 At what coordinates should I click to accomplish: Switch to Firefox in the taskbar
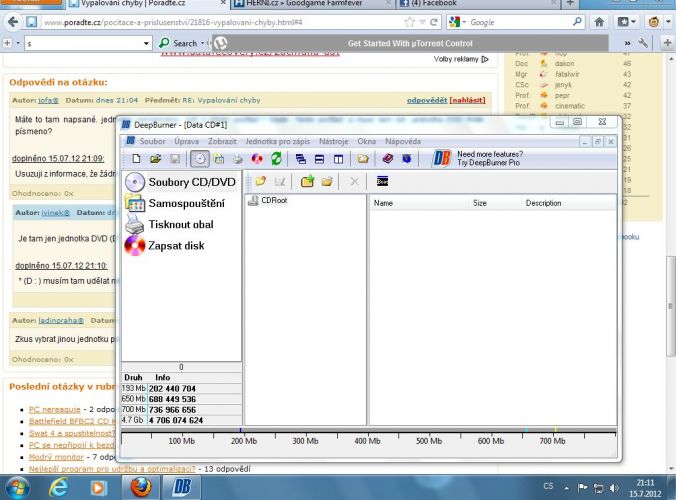tap(141, 488)
